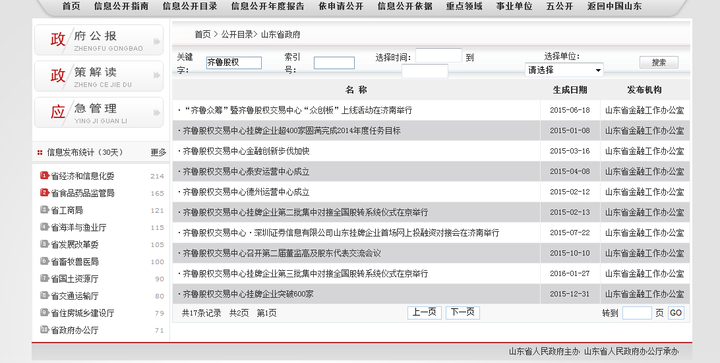Open 五公开 navigation item
The width and height of the screenshot is (720, 363).
[560, 6]
